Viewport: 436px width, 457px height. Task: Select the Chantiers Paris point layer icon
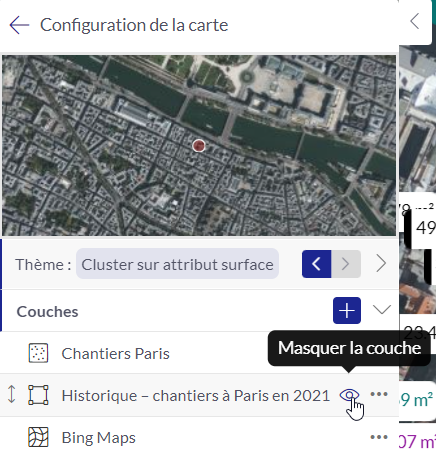[x=38, y=353]
